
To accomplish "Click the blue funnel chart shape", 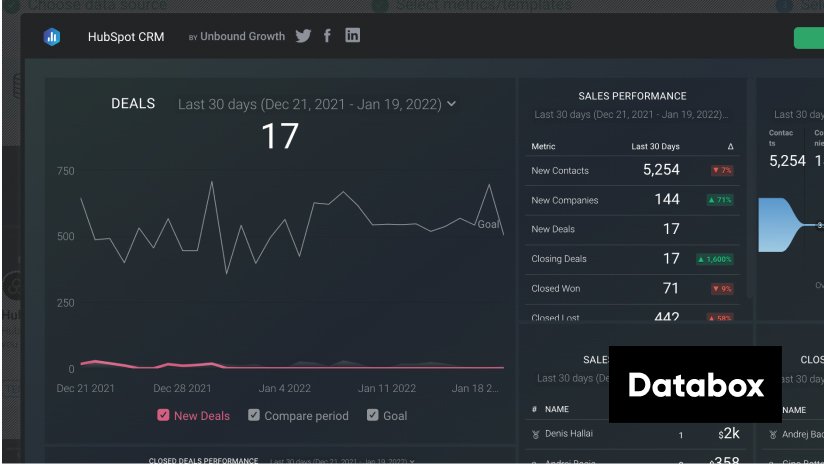I will 779,225.
